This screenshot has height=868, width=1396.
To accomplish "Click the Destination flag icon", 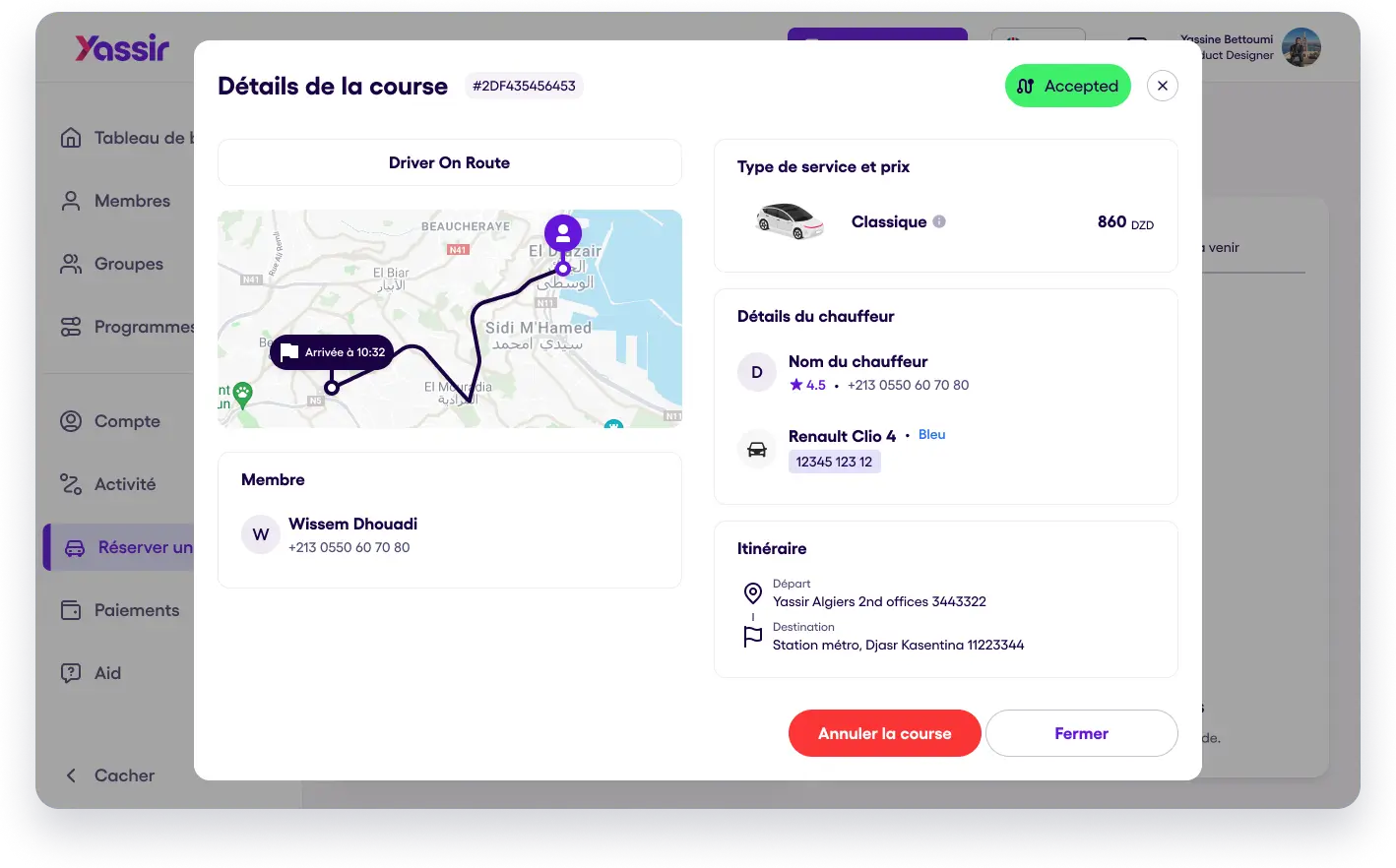I will coord(753,637).
